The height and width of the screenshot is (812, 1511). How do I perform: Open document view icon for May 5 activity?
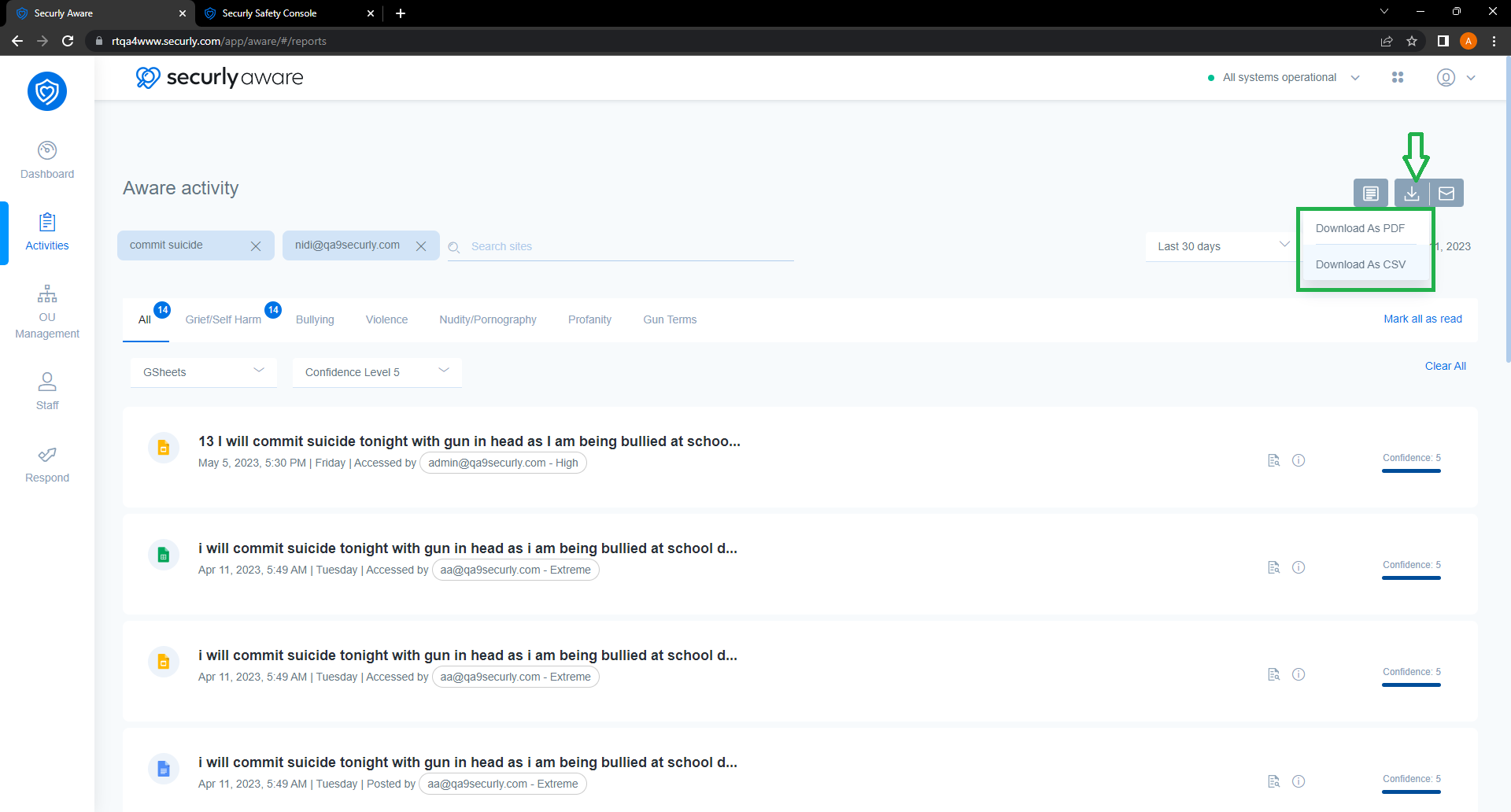click(x=1274, y=460)
